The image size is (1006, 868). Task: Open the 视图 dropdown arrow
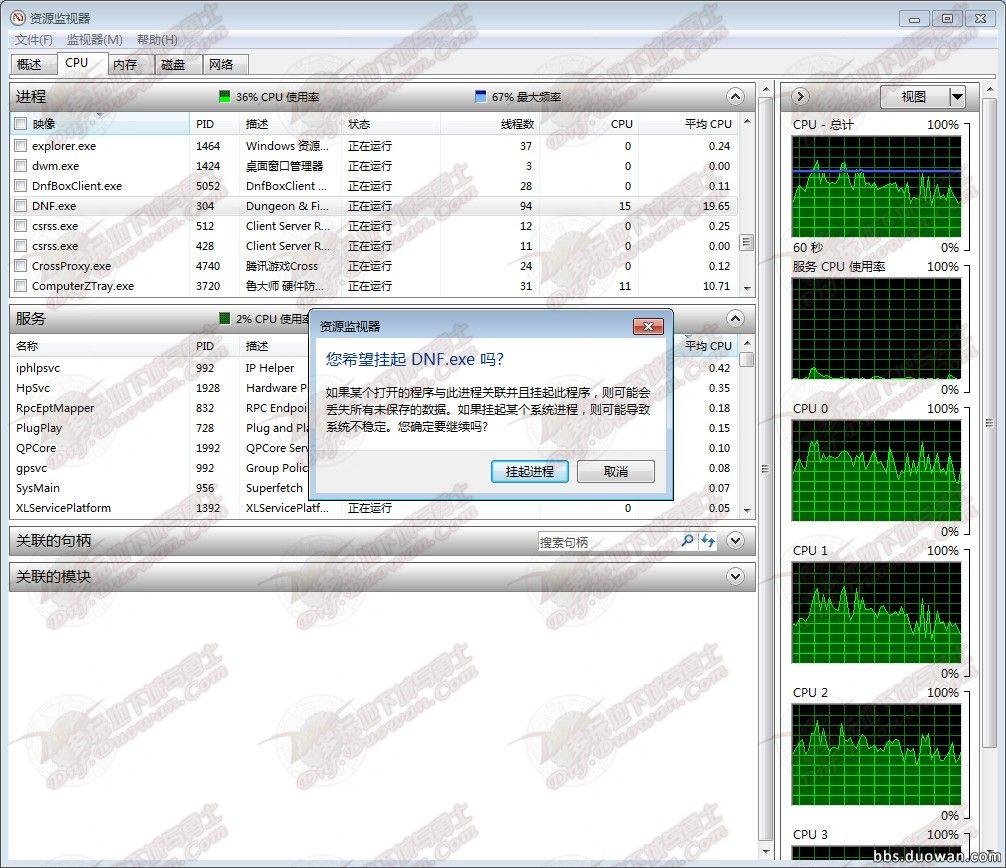point(957,97)
